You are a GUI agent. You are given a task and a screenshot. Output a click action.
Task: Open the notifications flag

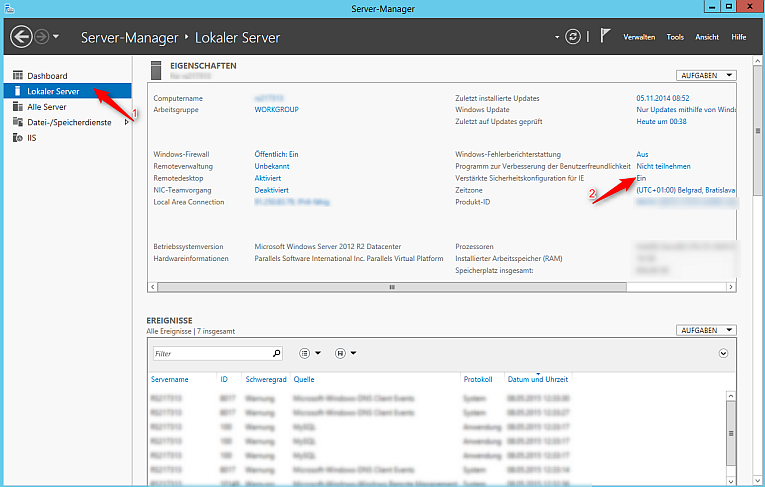coord(605,36)
